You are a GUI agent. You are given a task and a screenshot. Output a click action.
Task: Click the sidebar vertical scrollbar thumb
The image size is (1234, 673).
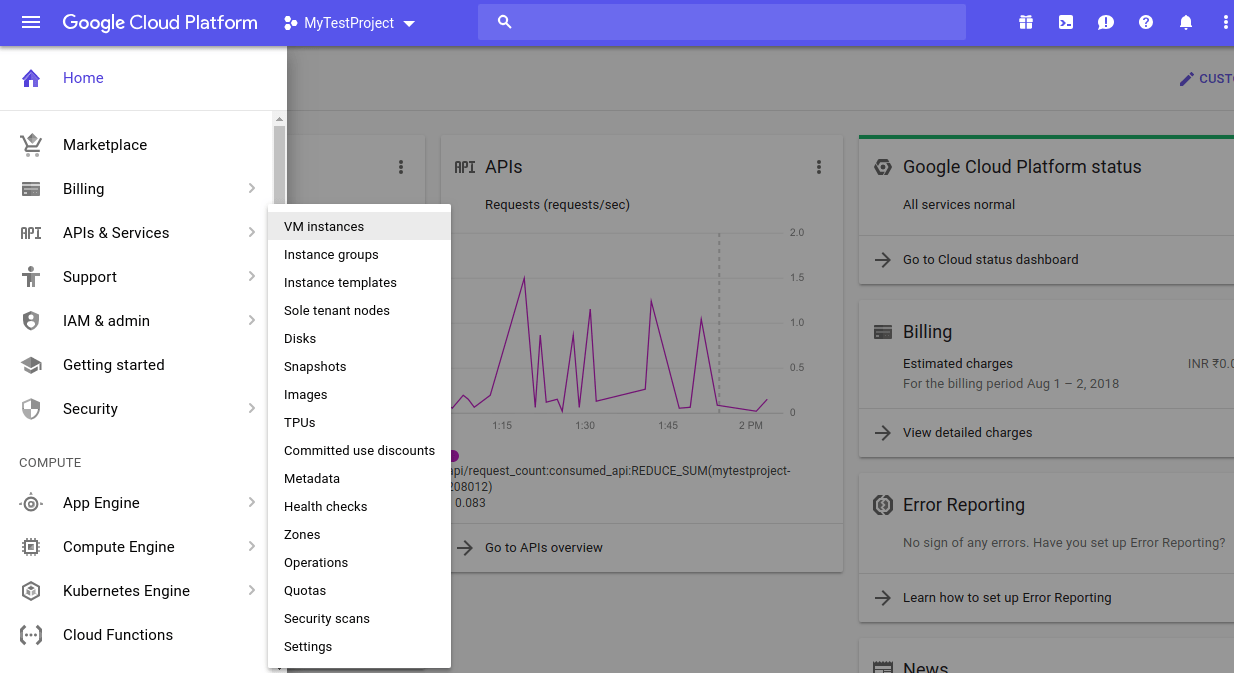[280, 165]
